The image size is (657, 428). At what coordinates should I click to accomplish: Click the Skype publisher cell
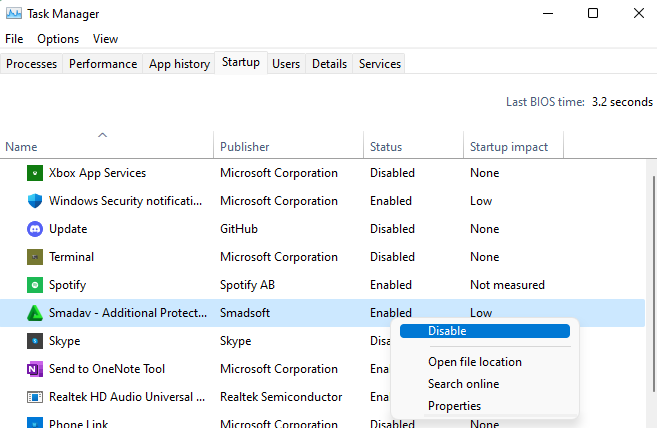[x=235, y=341]
